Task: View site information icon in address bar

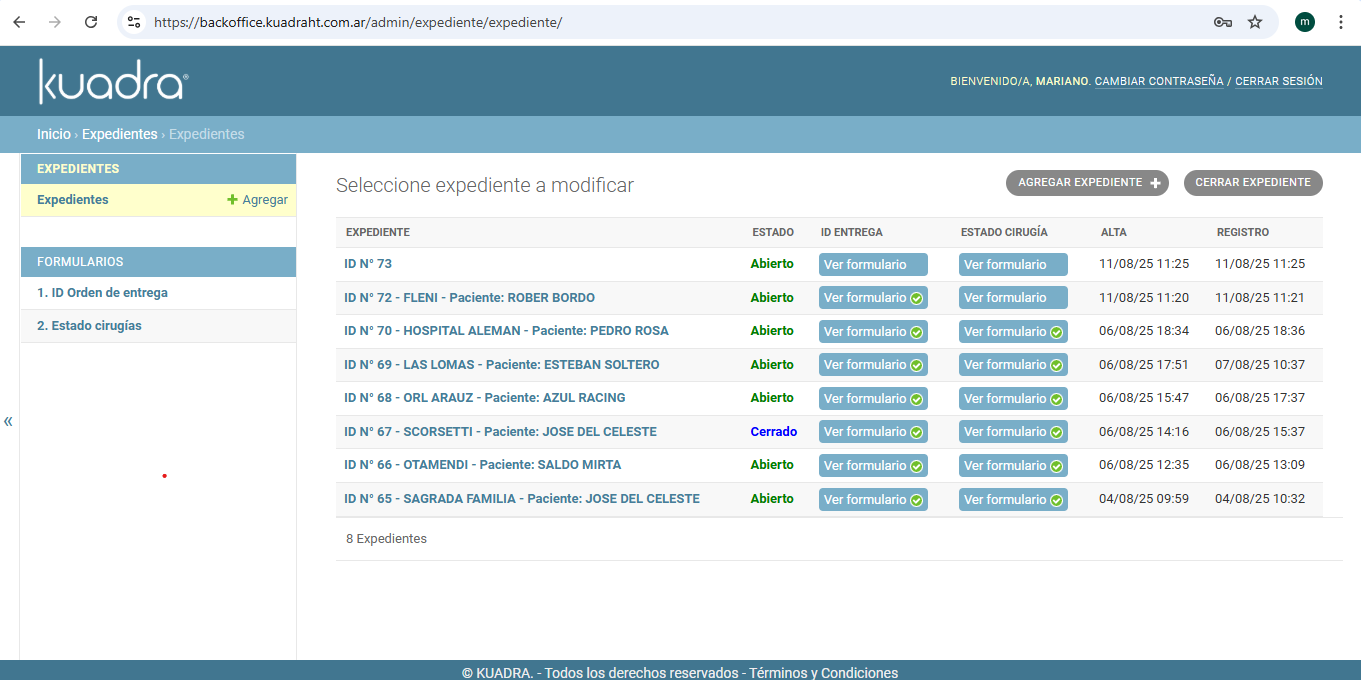Action: [x=134, y=22]
